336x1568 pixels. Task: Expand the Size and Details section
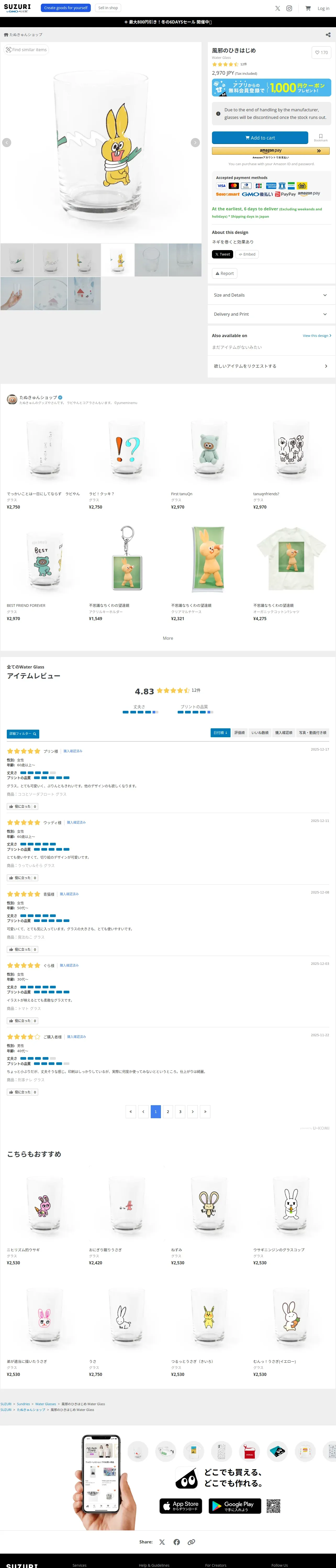pos(270,295)
